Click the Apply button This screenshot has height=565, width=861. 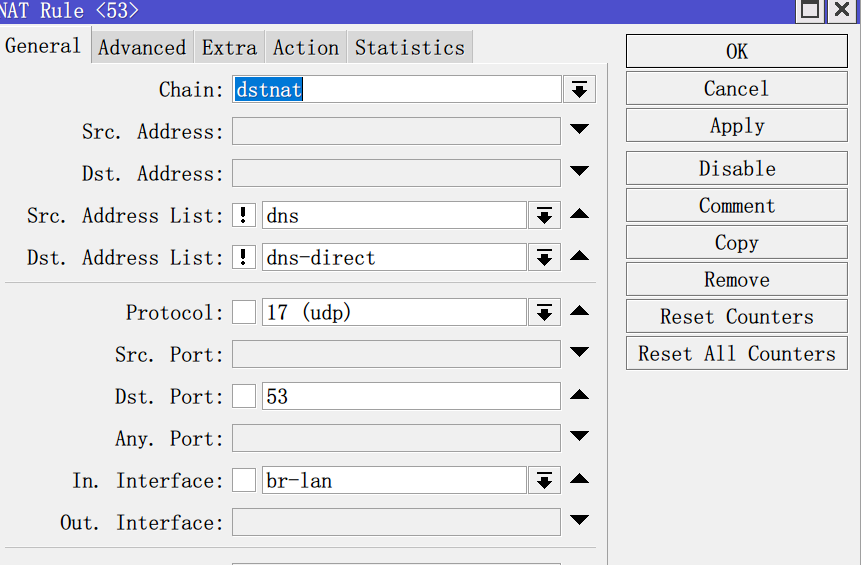[737, 126]
